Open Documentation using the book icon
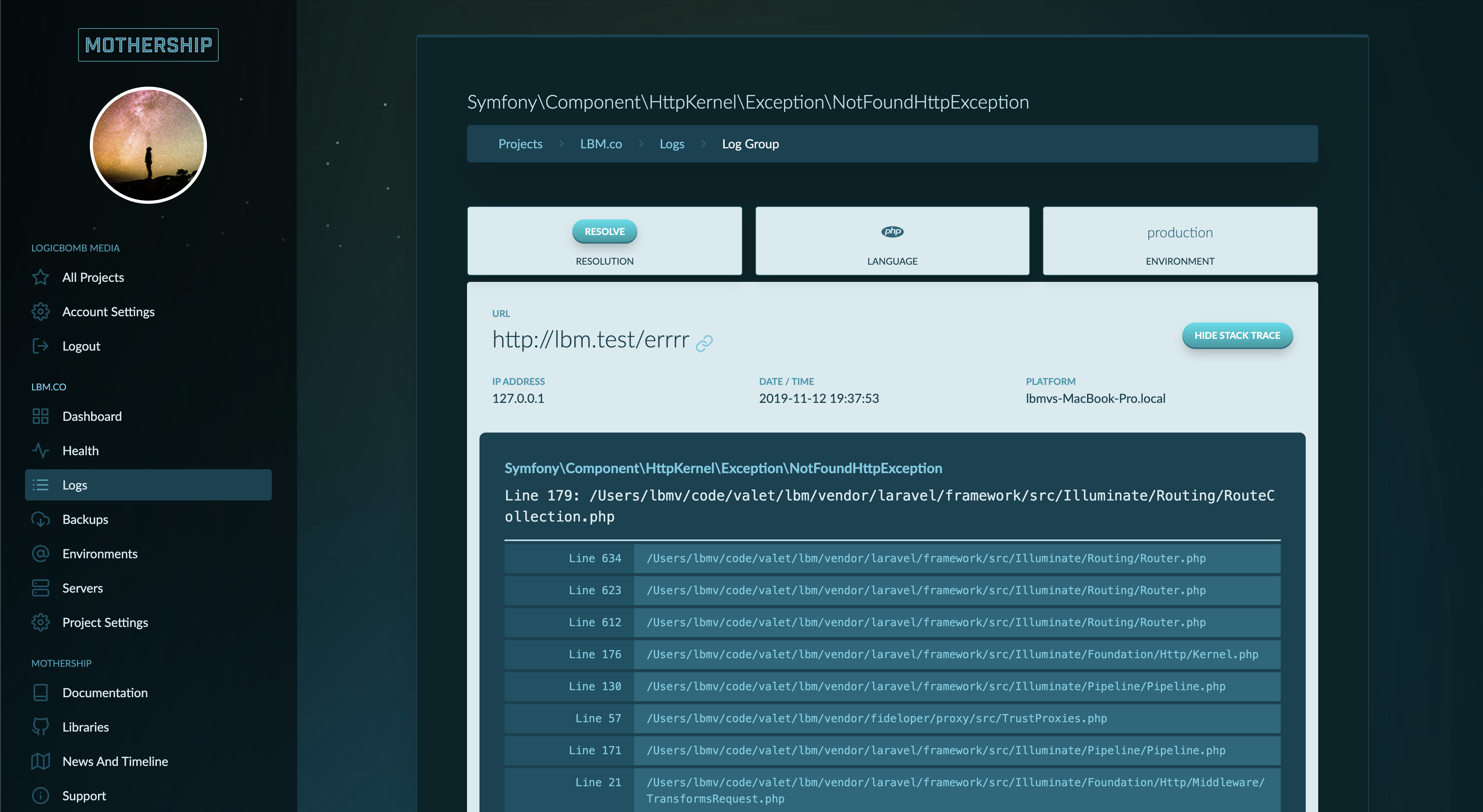The height and width of the screenshot is (812, 1483). [40, 692]
